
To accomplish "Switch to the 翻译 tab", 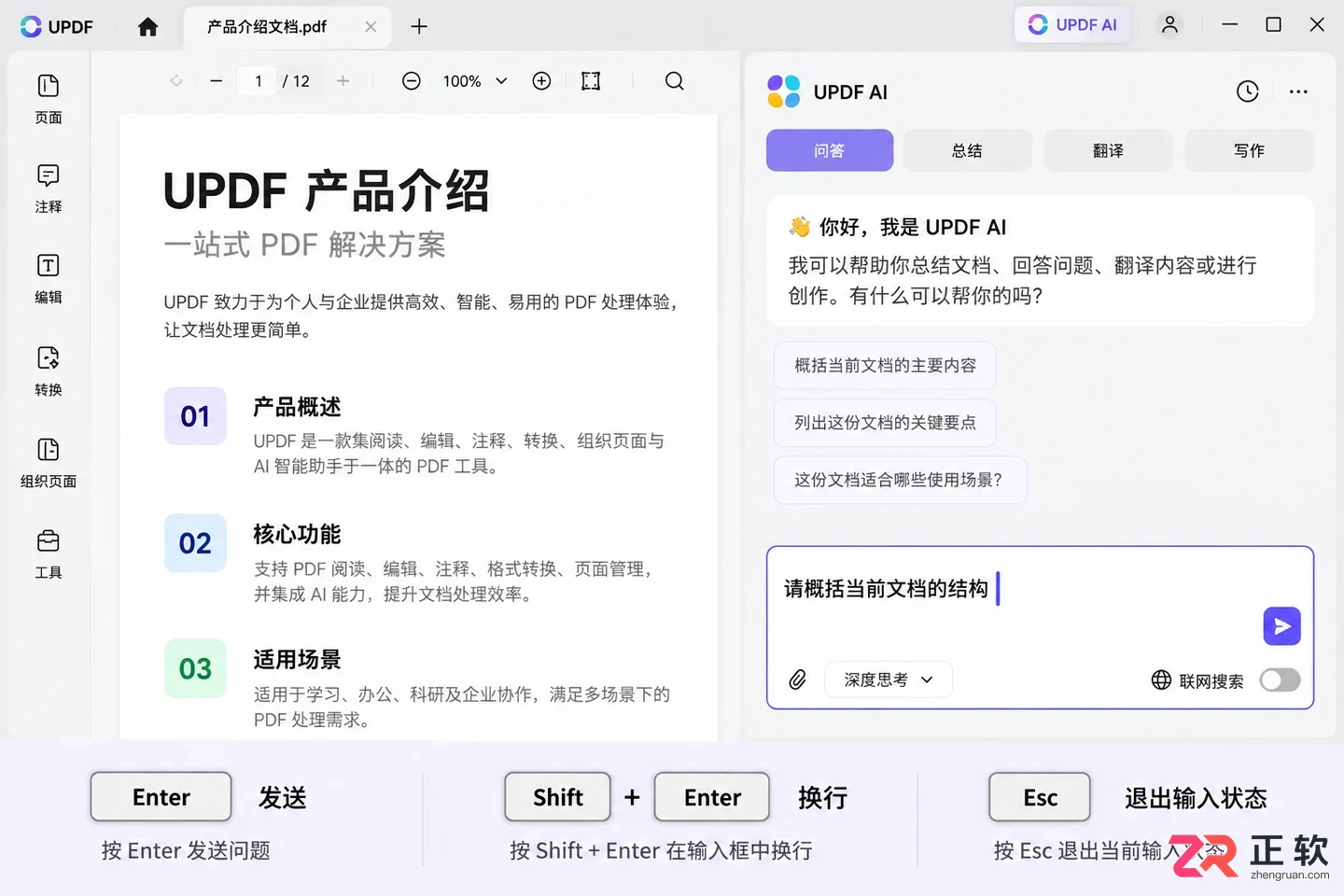I will tap(1108, 150).
